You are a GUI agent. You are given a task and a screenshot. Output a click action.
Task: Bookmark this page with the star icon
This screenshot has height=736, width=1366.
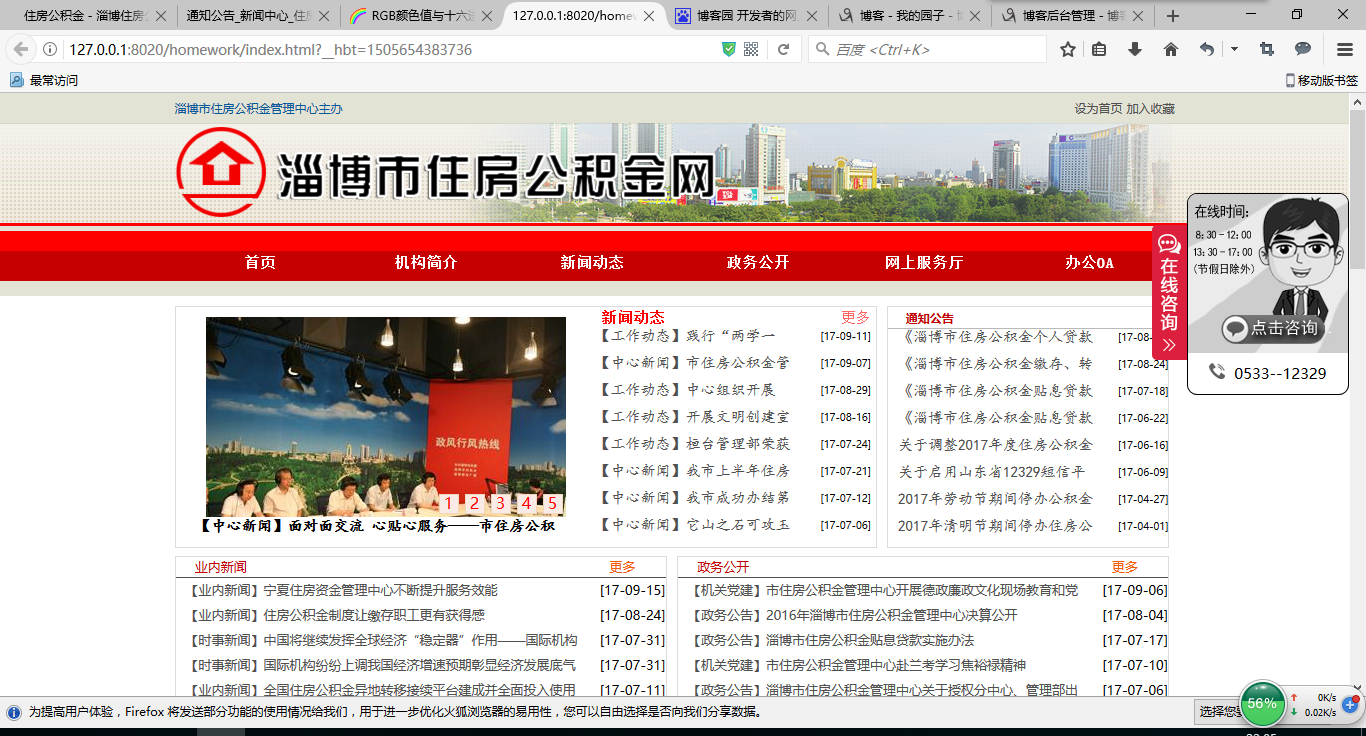[1068, 50]
